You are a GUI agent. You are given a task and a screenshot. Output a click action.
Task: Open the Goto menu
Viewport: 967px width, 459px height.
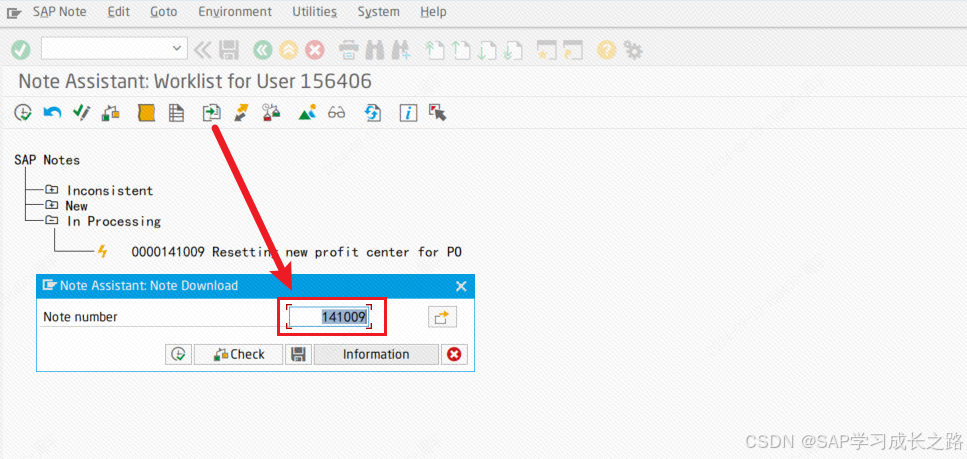tap(163, 12)
